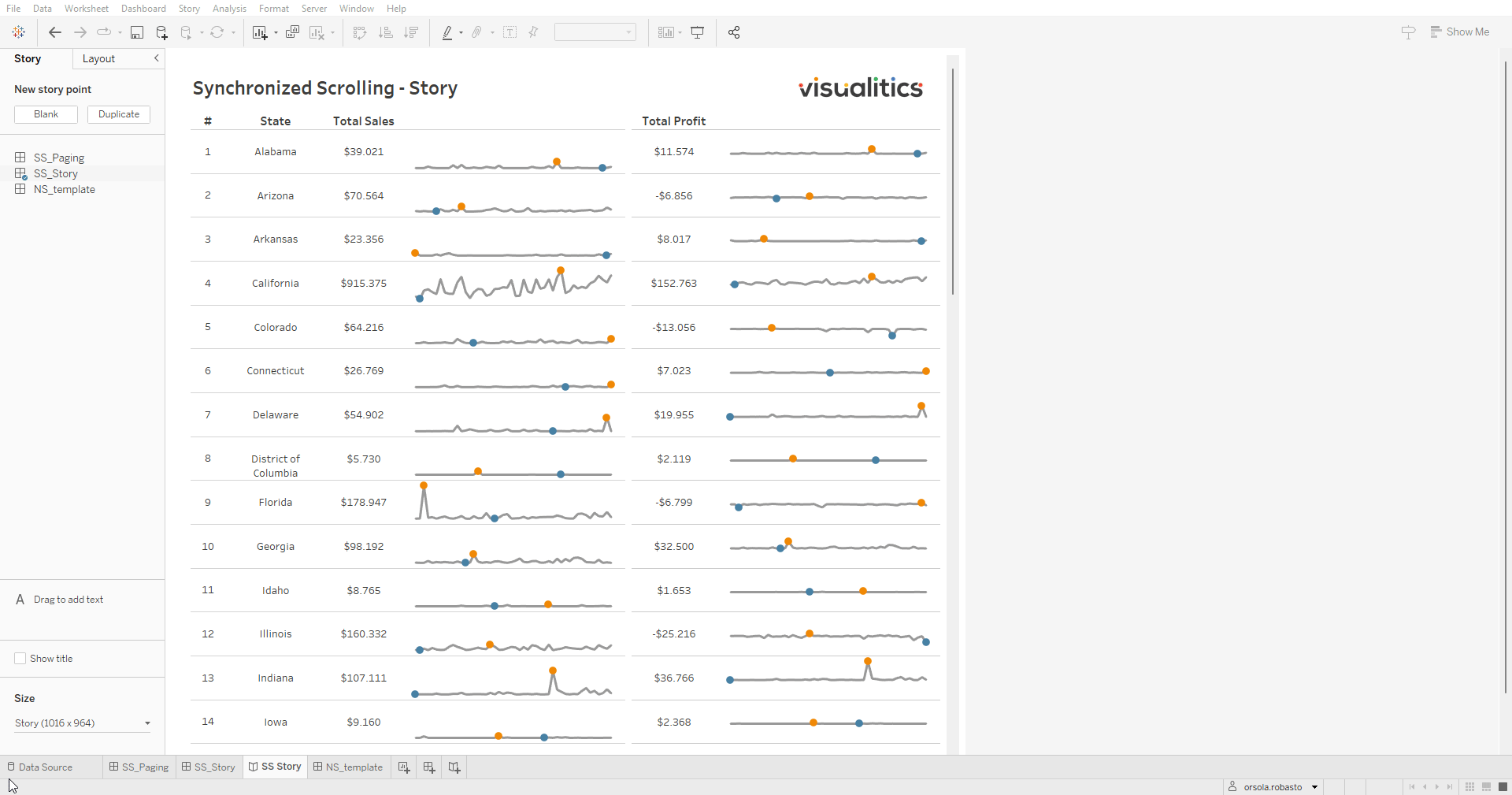Switch to the Layout pane tab

click(98, 58)
